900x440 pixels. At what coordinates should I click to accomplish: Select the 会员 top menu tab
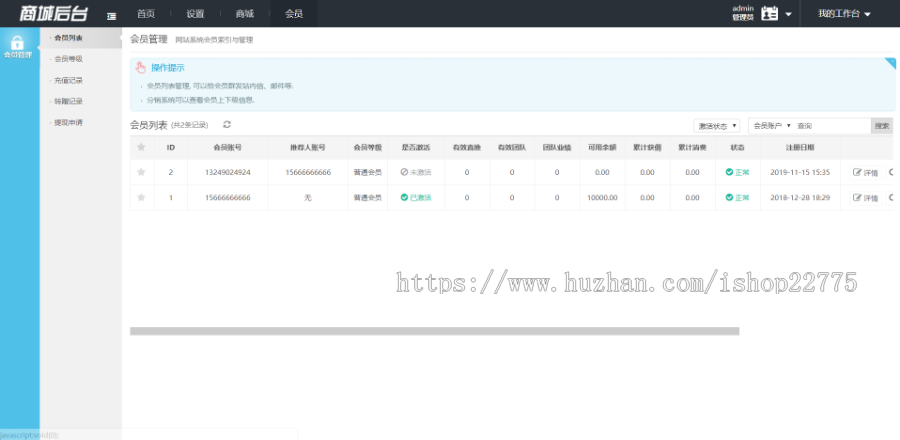[294, 14]
